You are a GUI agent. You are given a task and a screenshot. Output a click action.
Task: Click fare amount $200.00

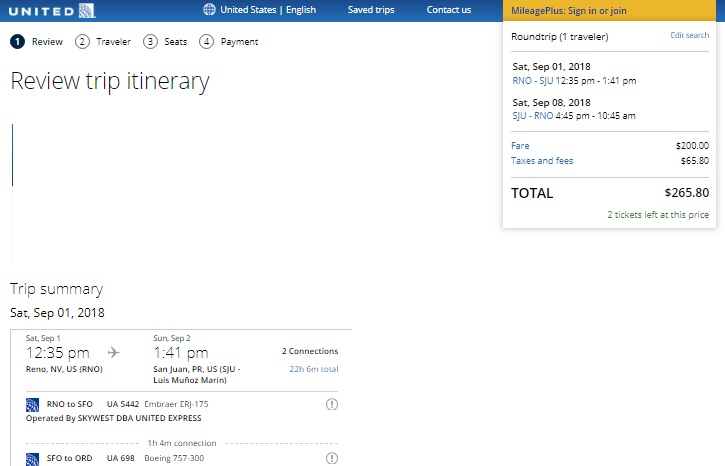coord(692,146)
